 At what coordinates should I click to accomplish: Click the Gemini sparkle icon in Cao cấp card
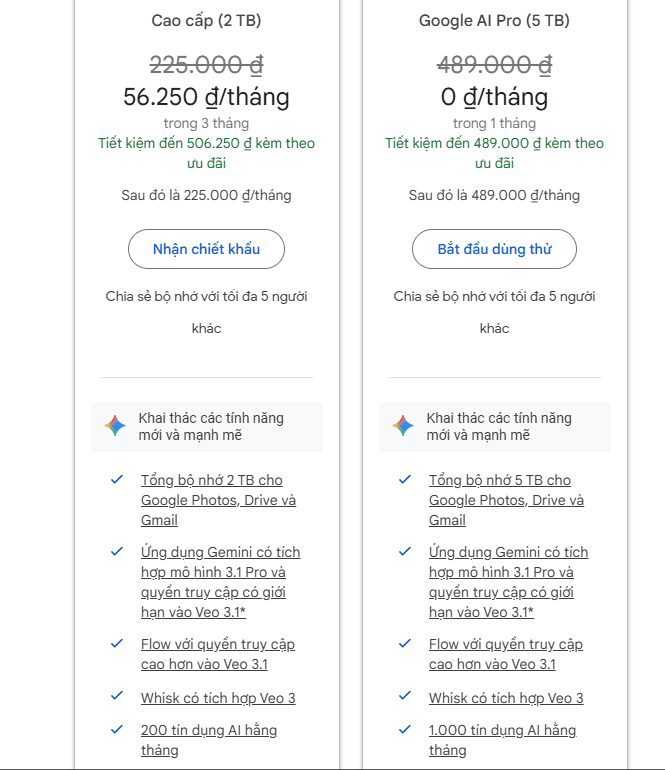(115, 426)
